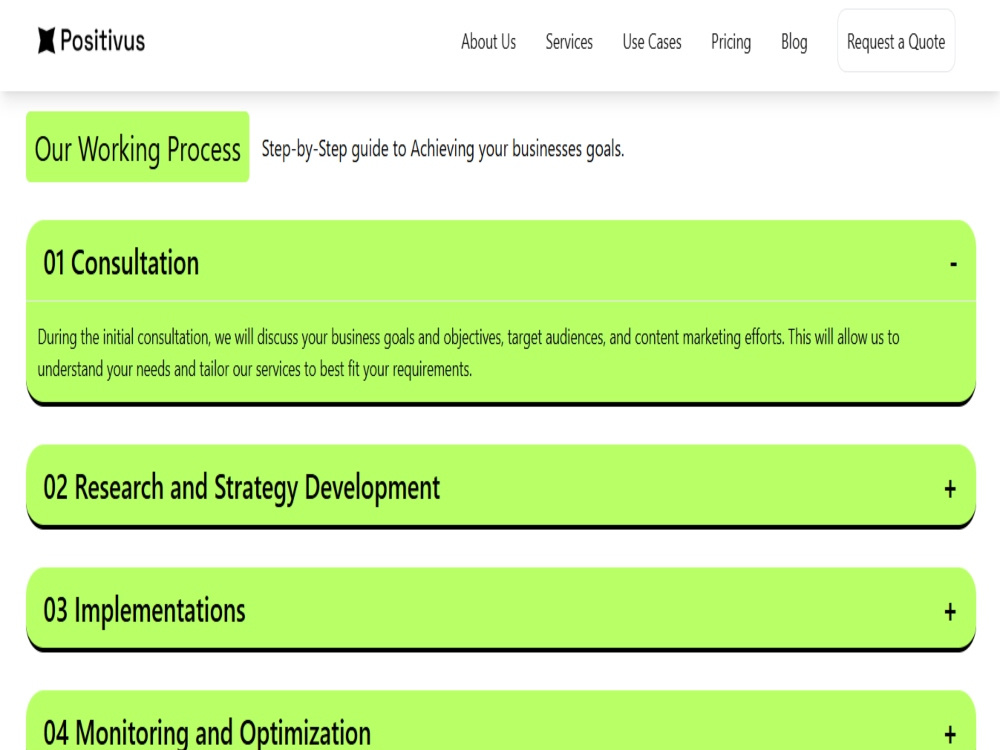Click the Positivus brand name text

pyautogui.click(x=103, y=41)
